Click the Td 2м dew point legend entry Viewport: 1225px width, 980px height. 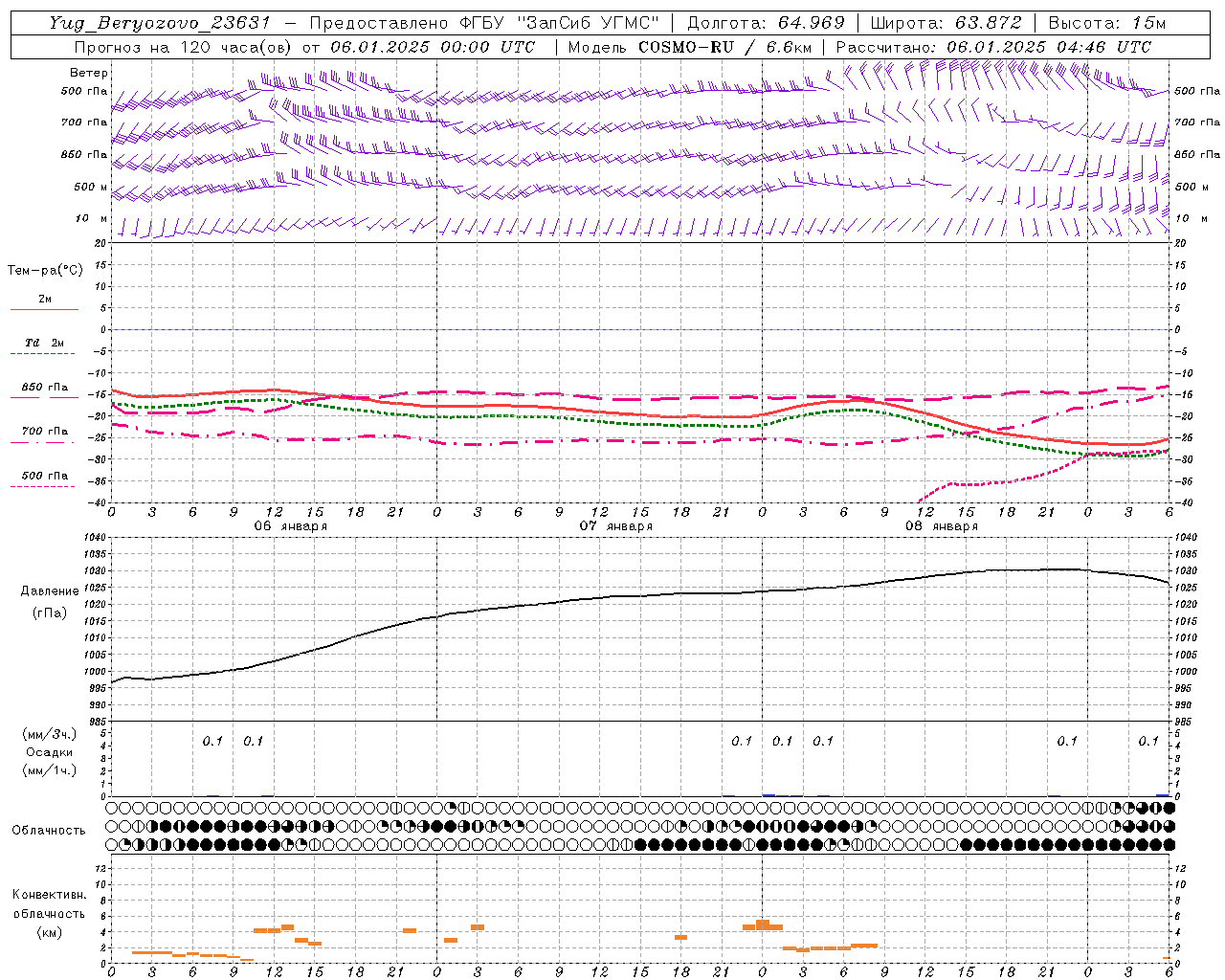pyautogui.click(x=44, y=343)
